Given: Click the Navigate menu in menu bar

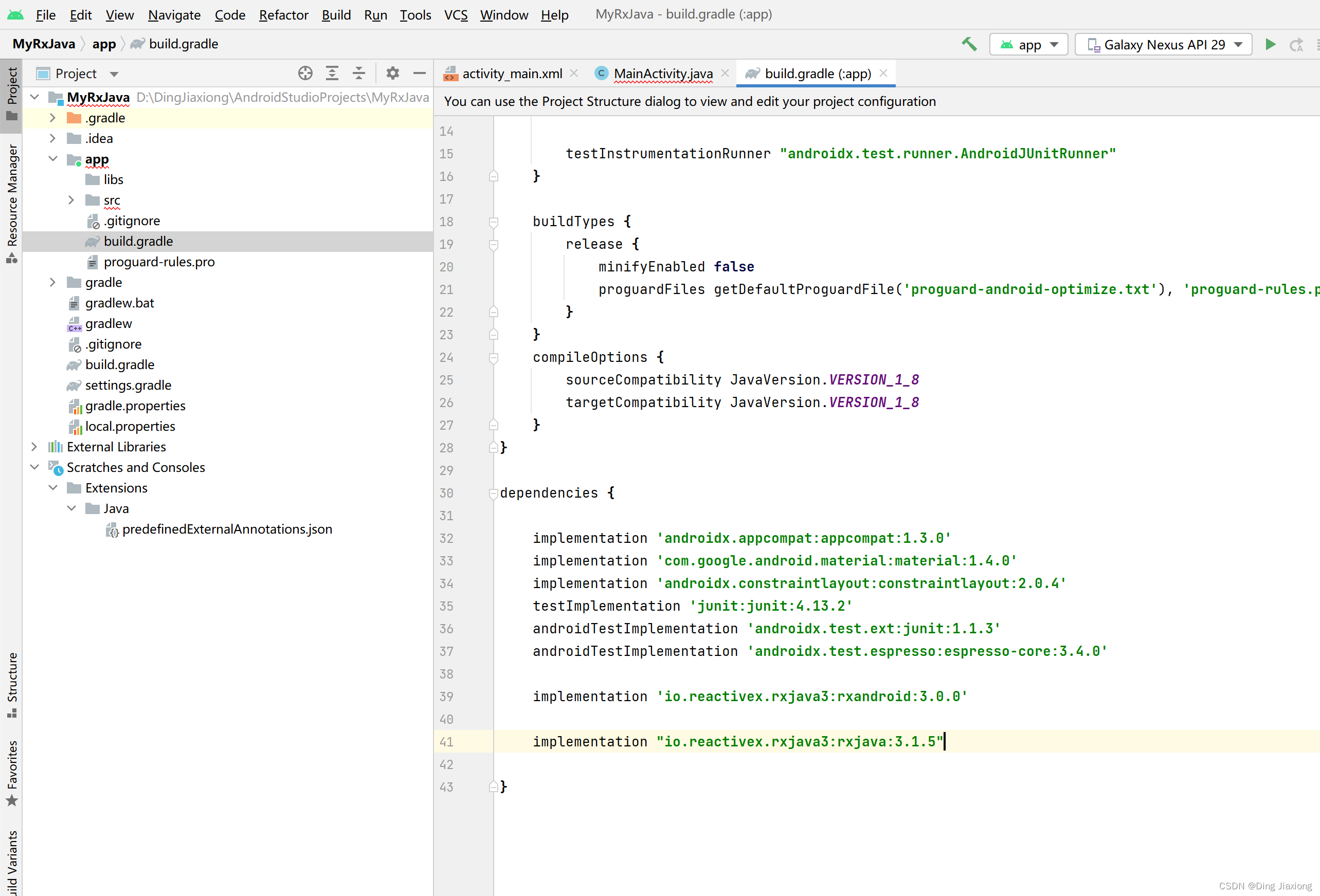Looking at the screenshot, I should [x=173, y=14].
